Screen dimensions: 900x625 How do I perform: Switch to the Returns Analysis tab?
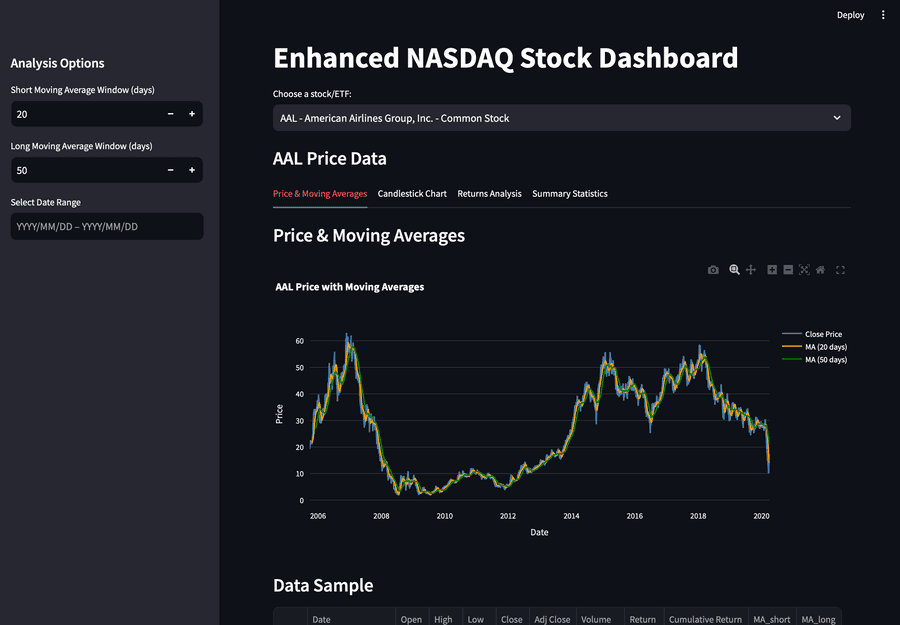(489, 194)
